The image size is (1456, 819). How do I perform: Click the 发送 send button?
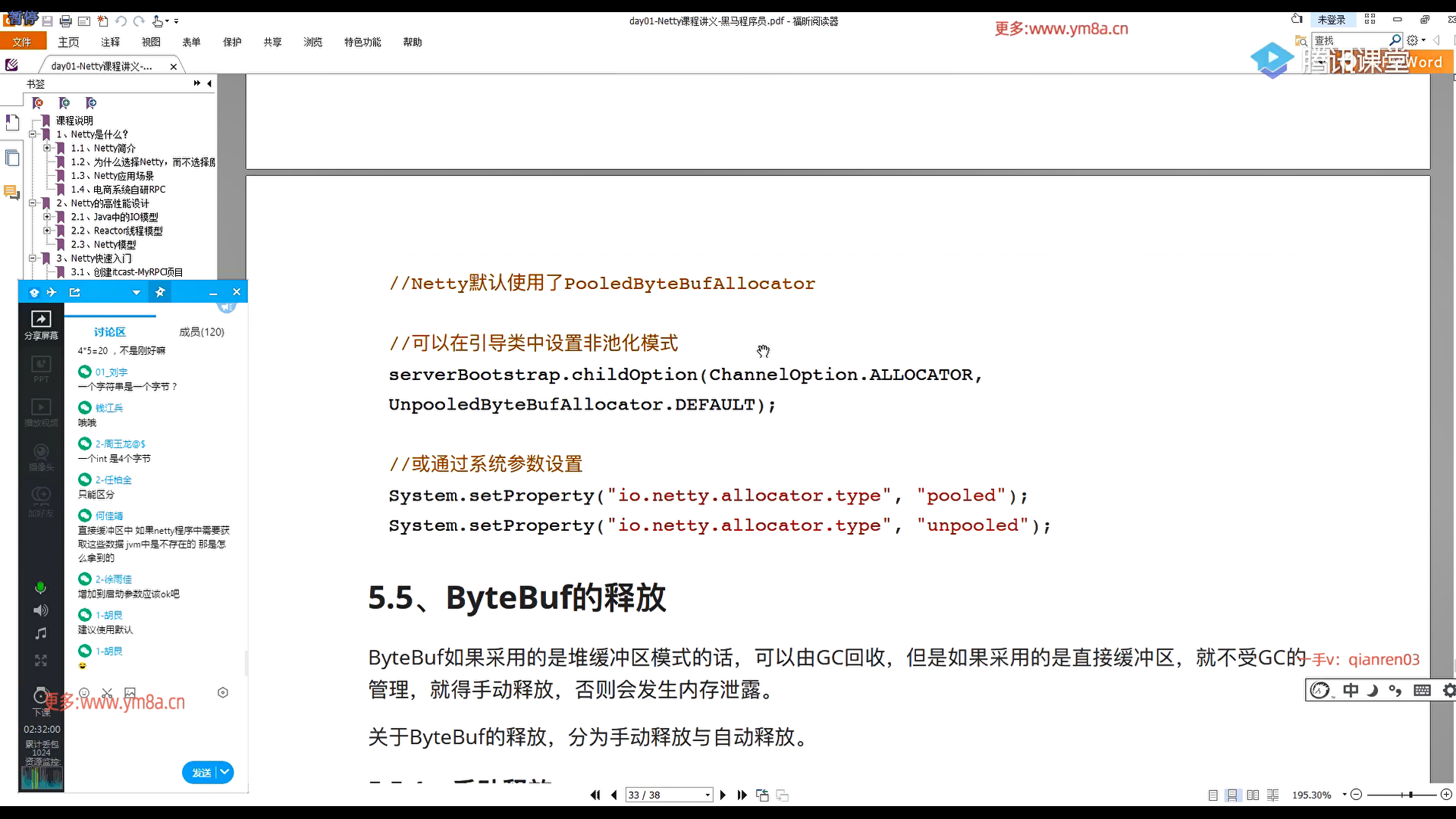pyautogui.click(x=201, y=772)
